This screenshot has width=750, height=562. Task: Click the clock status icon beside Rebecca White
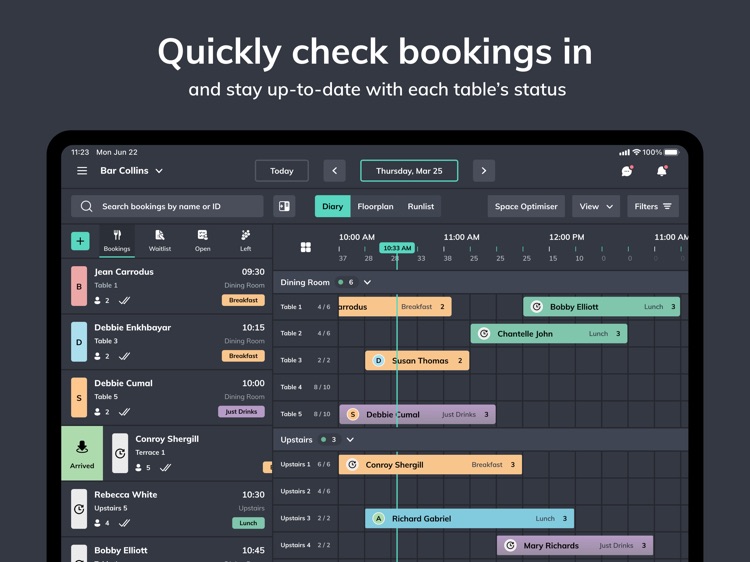coord(79,509)
